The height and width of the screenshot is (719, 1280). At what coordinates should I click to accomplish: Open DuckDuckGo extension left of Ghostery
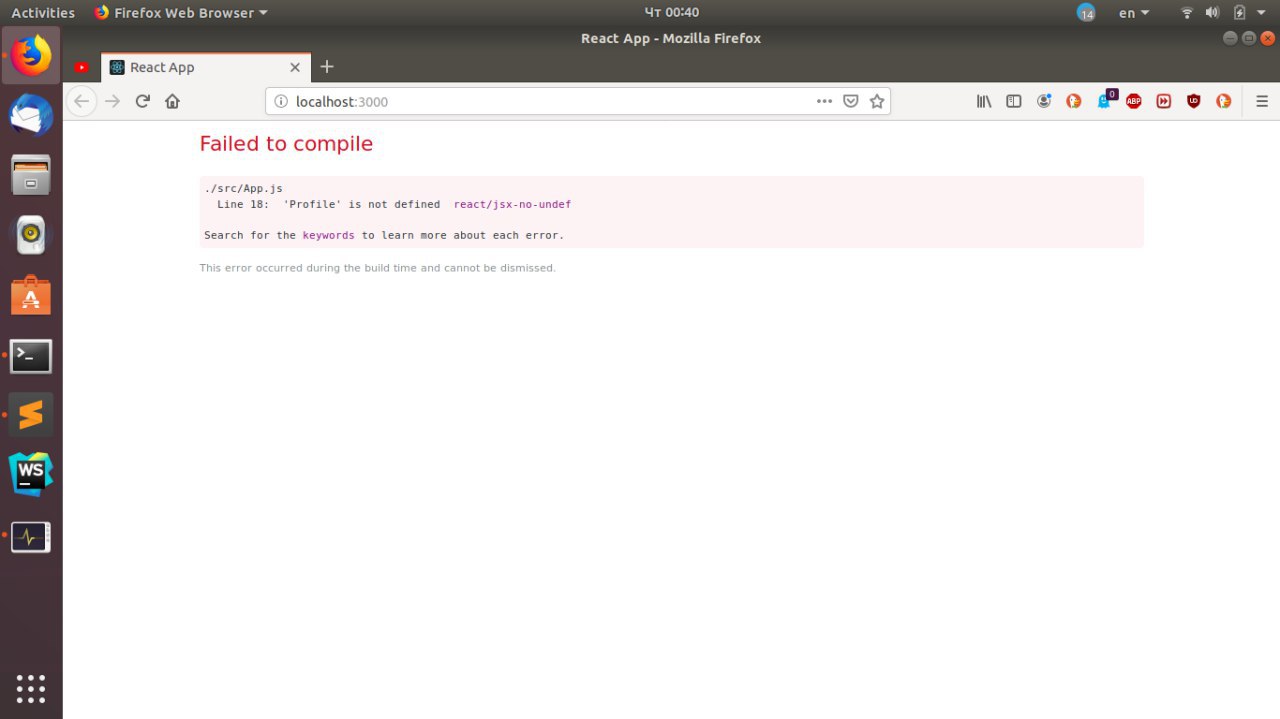pos(1074,101)
